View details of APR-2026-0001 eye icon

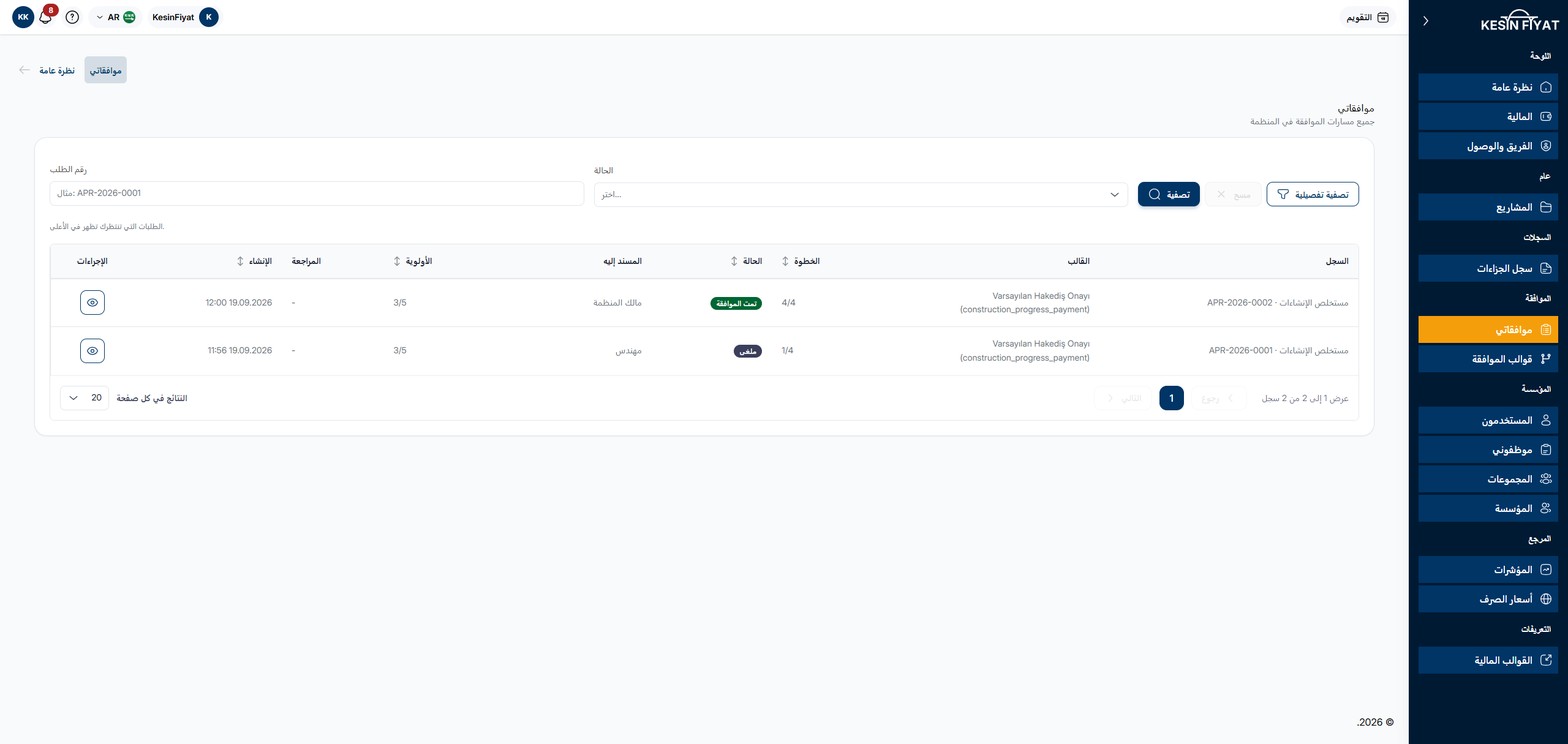pos(92,351)
